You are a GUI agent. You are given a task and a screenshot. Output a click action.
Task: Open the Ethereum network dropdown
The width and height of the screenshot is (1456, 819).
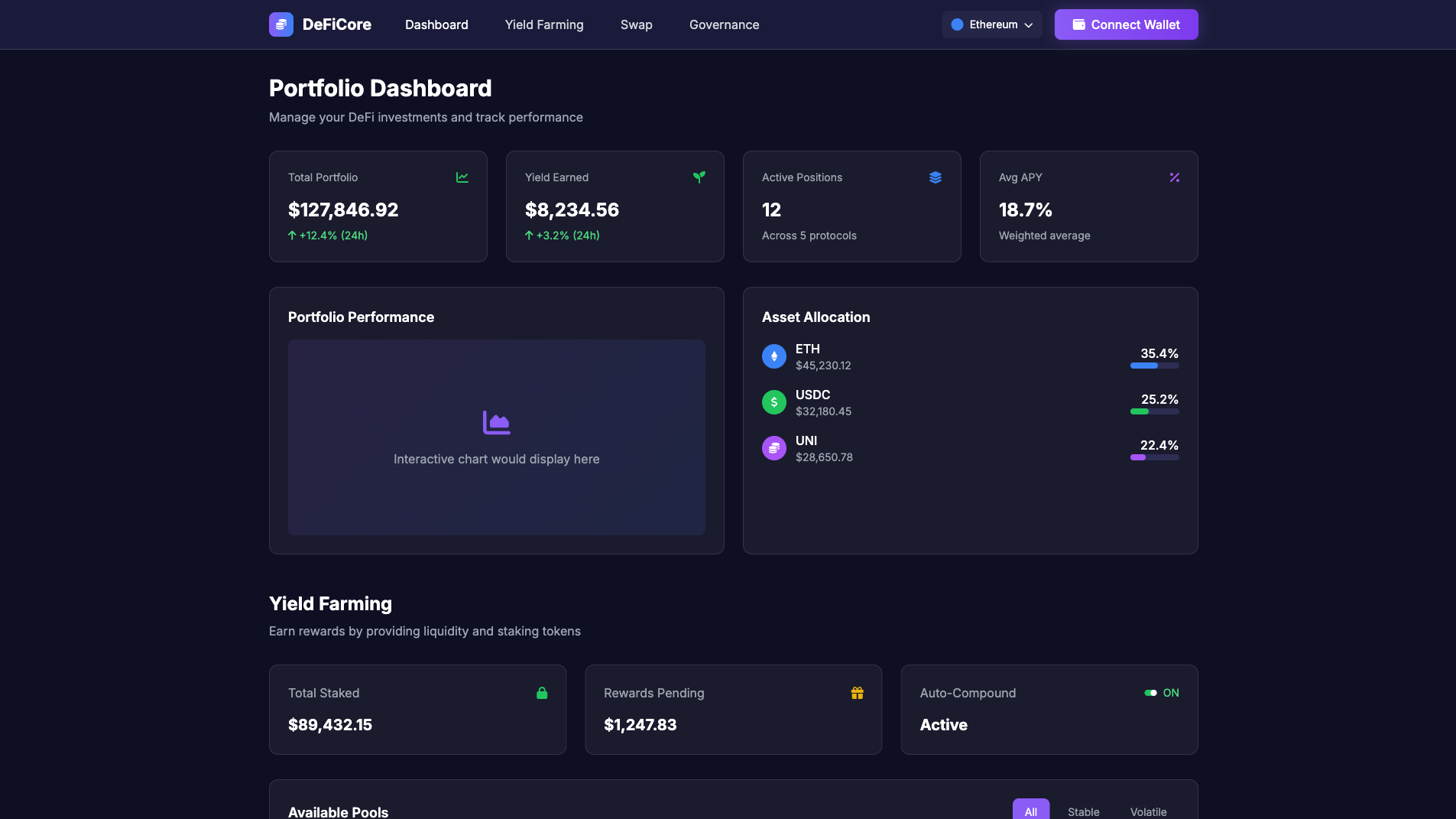tap(992, 24)
